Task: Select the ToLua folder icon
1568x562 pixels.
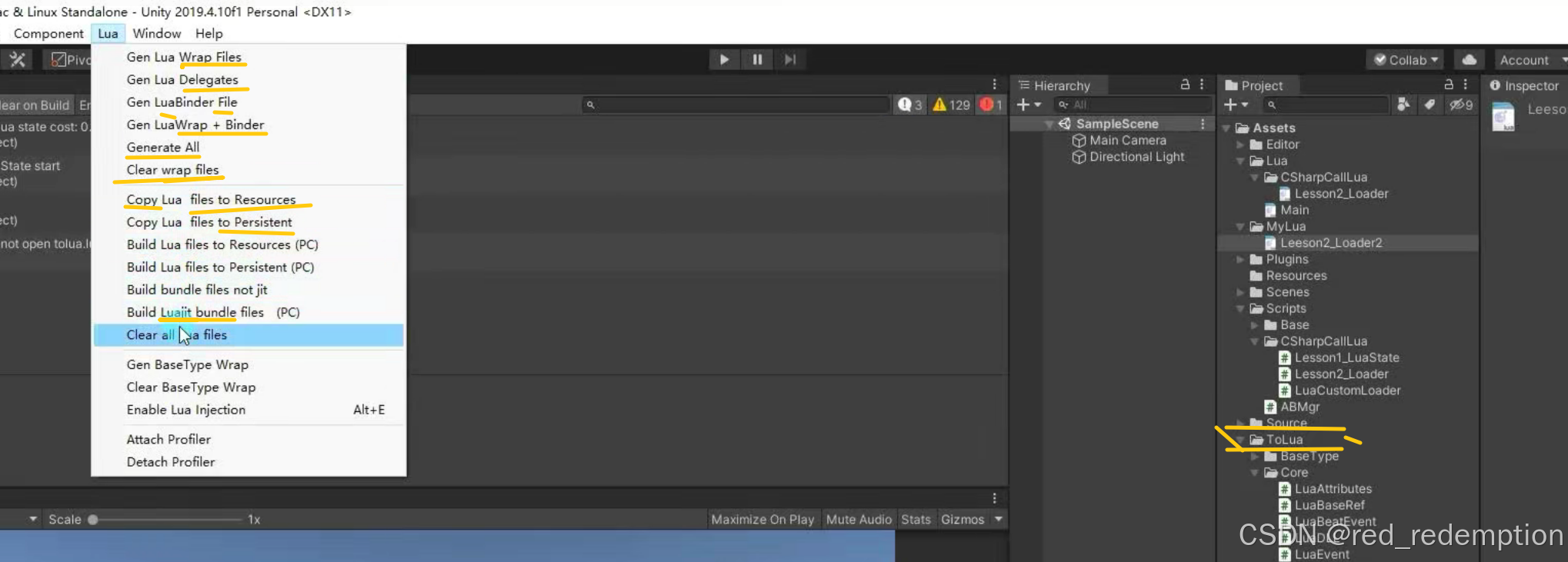Action: pyautogui.click(x=1256, y=440)
